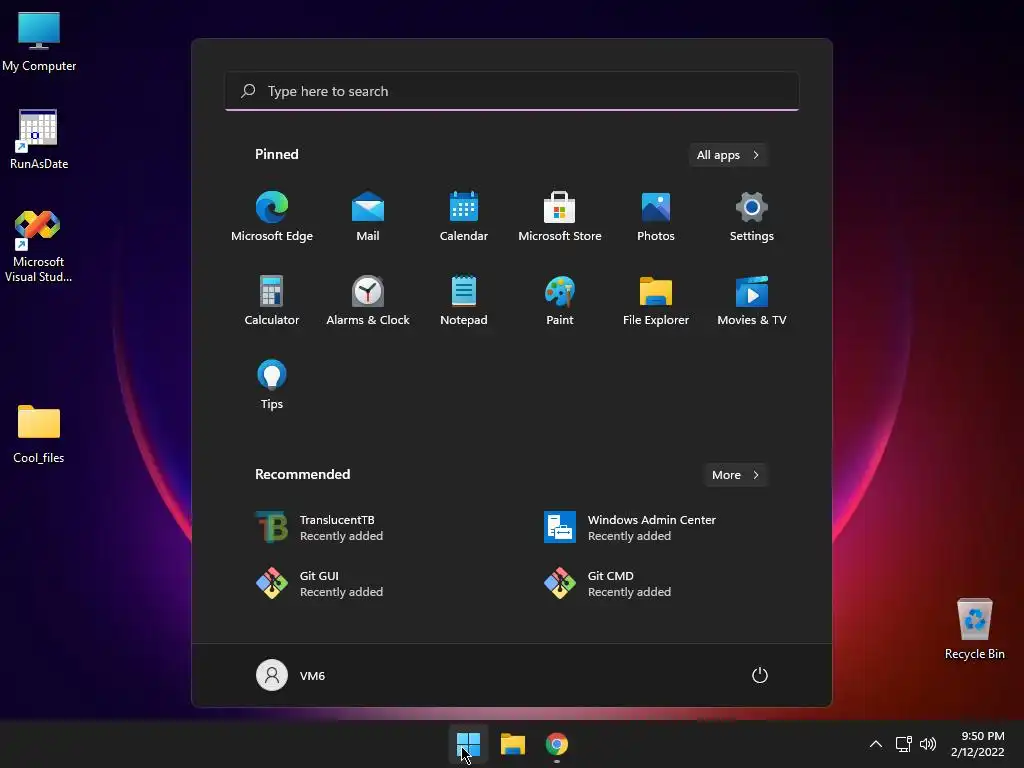Open the network status tray icon

pyautogui.click(x=904, y=744)
